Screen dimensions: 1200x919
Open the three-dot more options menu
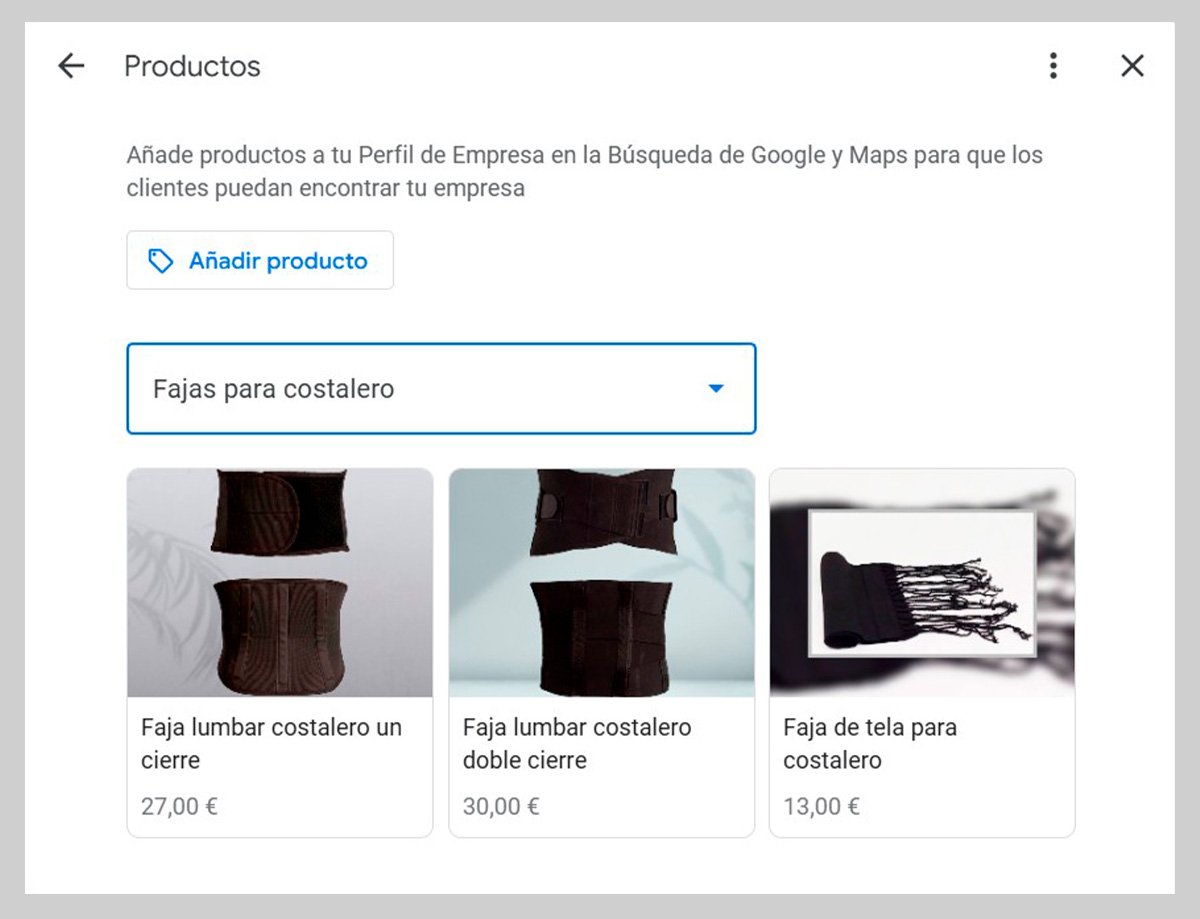coord(1052,66)
